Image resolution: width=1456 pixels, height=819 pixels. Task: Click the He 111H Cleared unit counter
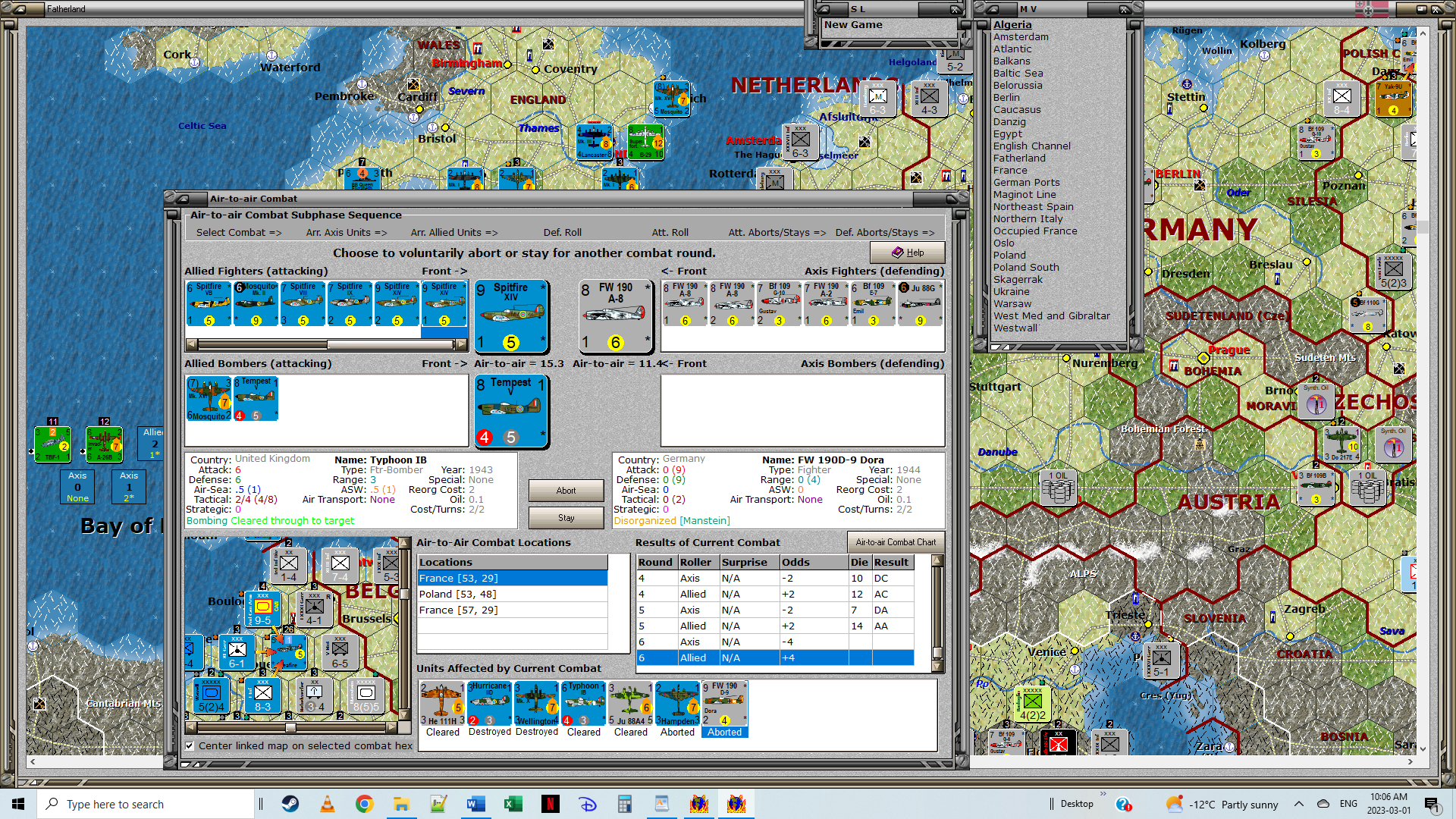tap(442, 704)
